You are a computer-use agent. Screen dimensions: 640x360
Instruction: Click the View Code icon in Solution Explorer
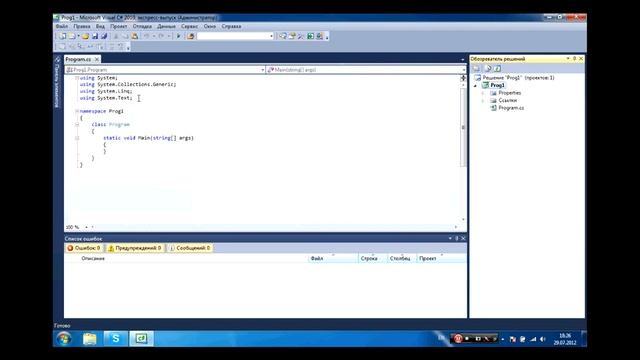[x=498, y=68]
